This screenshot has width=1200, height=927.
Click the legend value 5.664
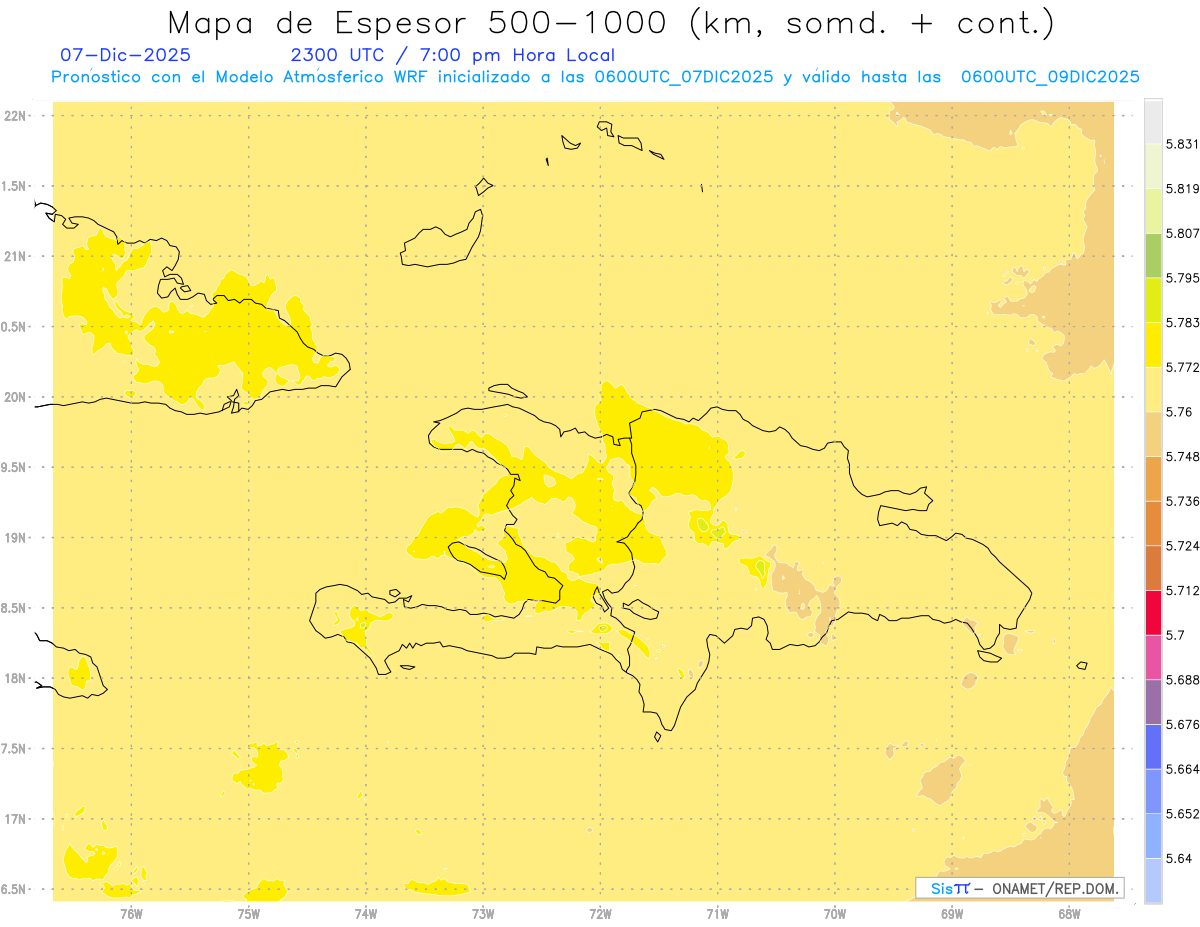(1183, 769)
